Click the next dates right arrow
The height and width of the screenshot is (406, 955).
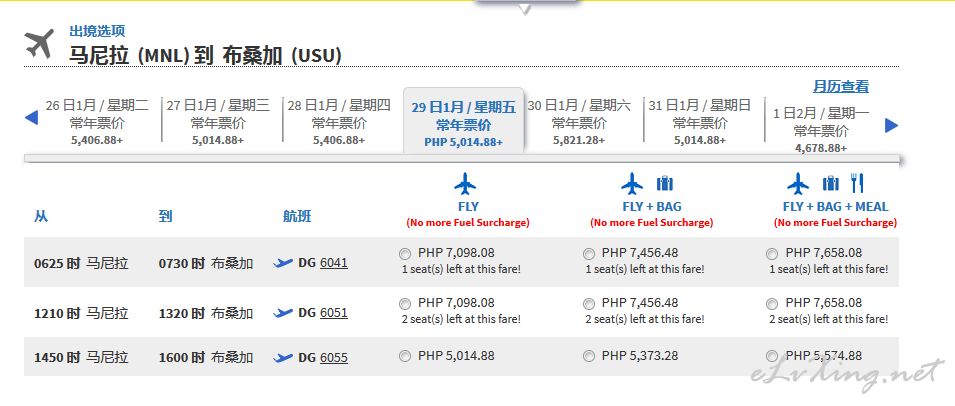tap(891, 125)
